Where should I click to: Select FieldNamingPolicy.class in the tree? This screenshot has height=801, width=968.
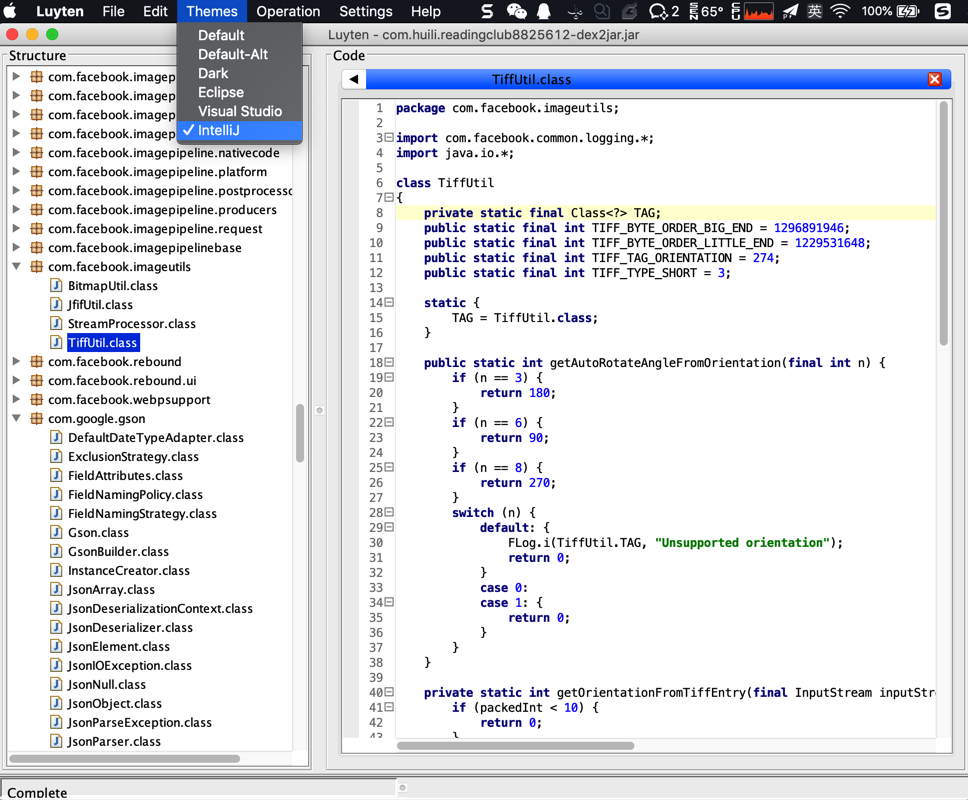(x=135, y=495)
